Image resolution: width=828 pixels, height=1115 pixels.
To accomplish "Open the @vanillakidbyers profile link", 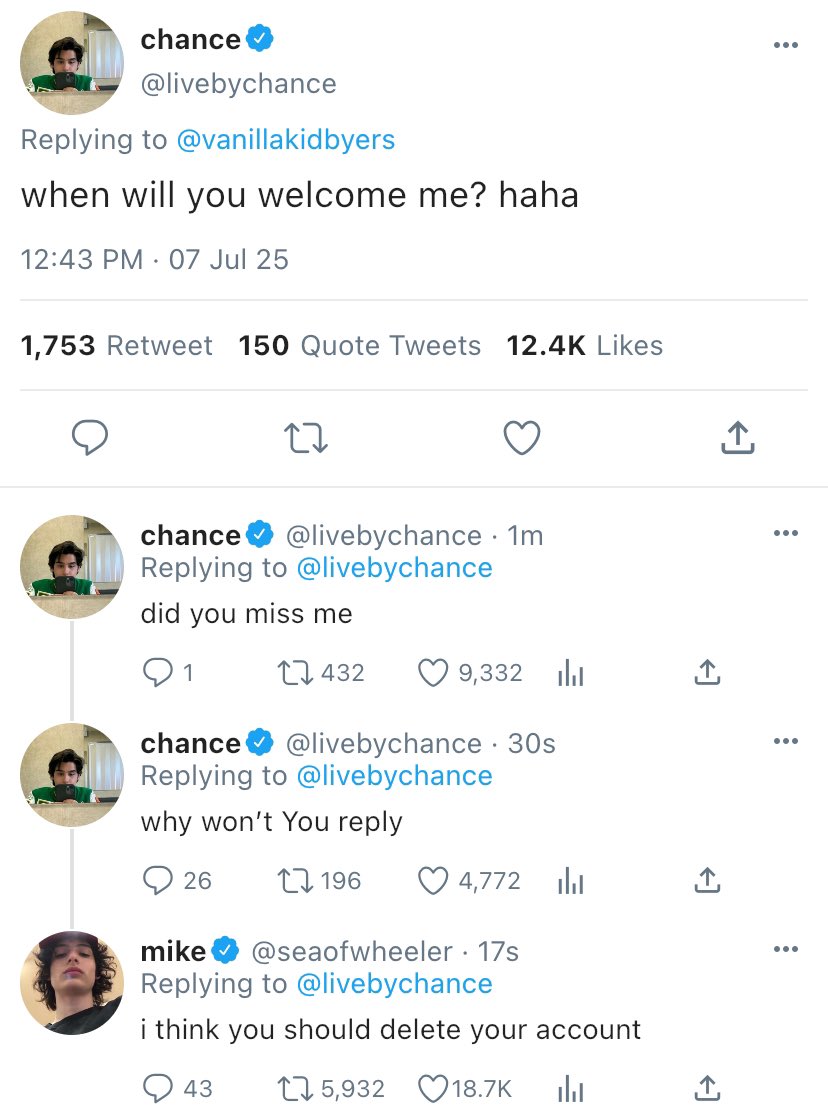I will pos(285,139).
